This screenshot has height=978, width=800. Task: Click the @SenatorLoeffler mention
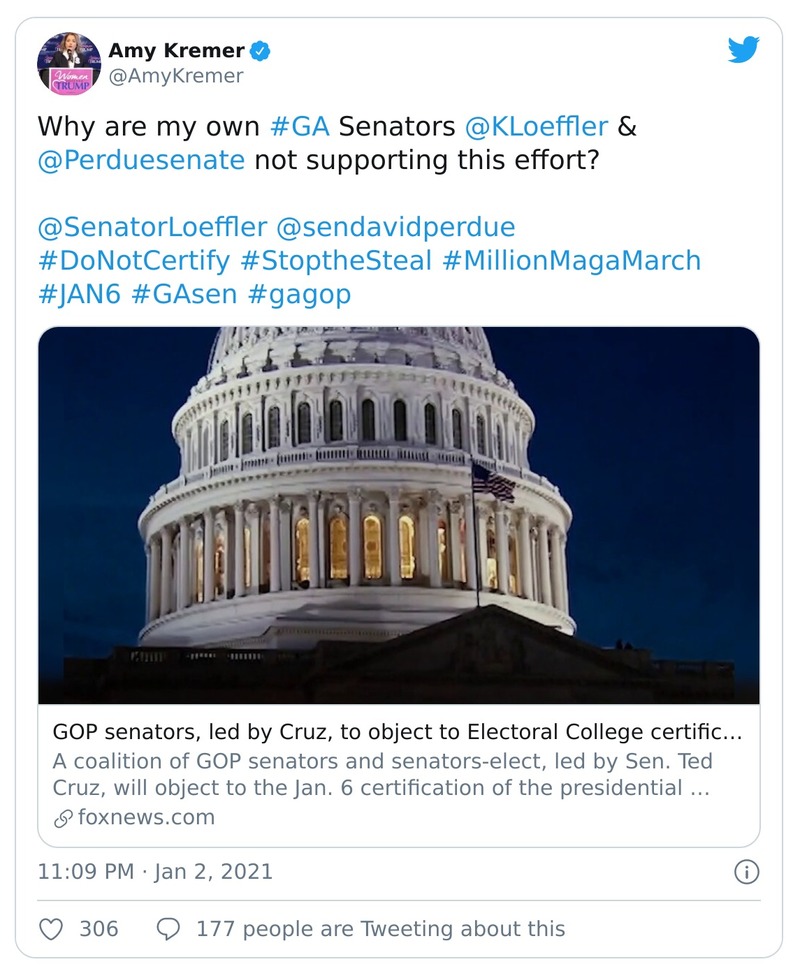(x=151, y=227)
